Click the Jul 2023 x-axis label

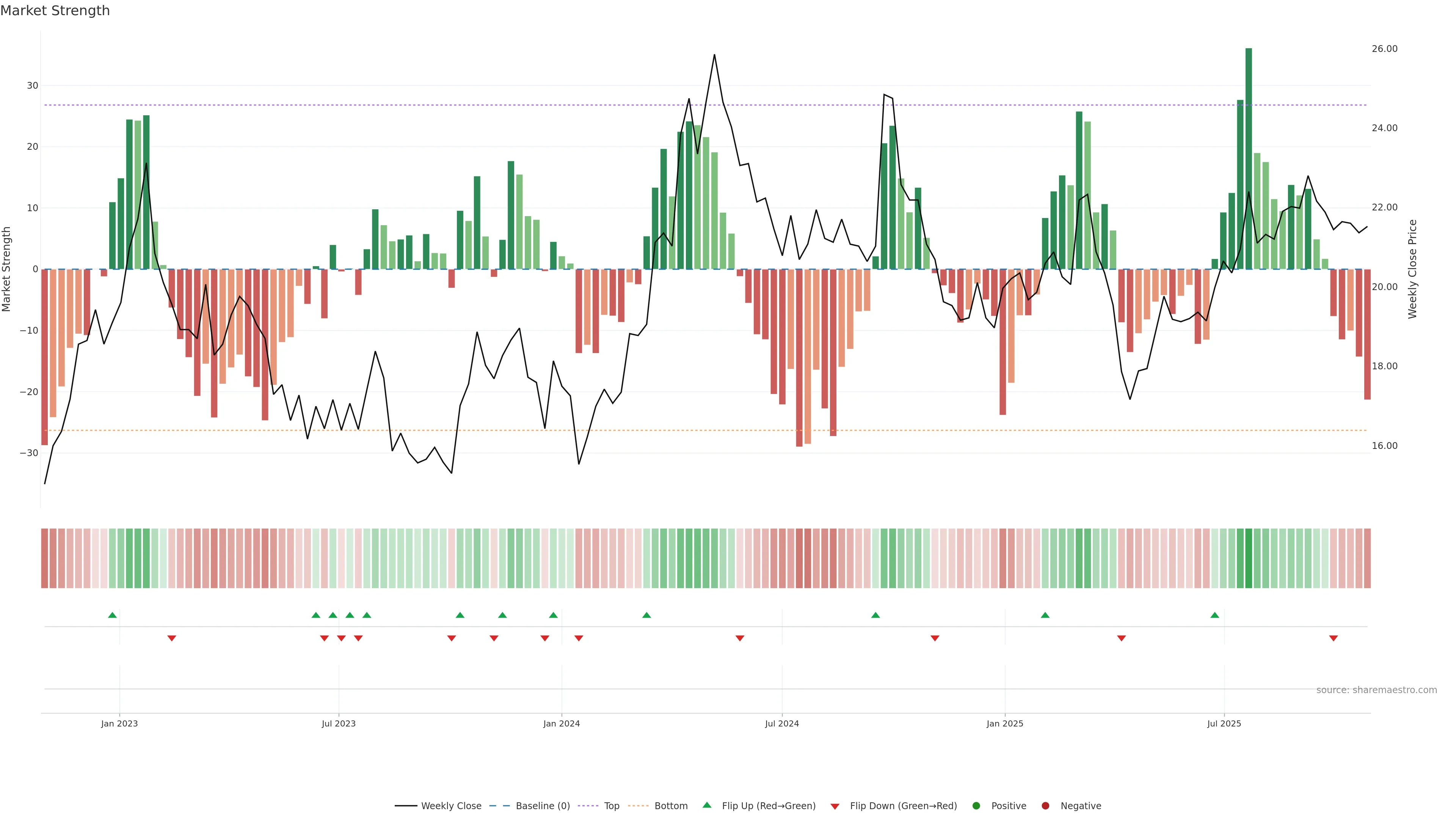click(x=339, y=723)
